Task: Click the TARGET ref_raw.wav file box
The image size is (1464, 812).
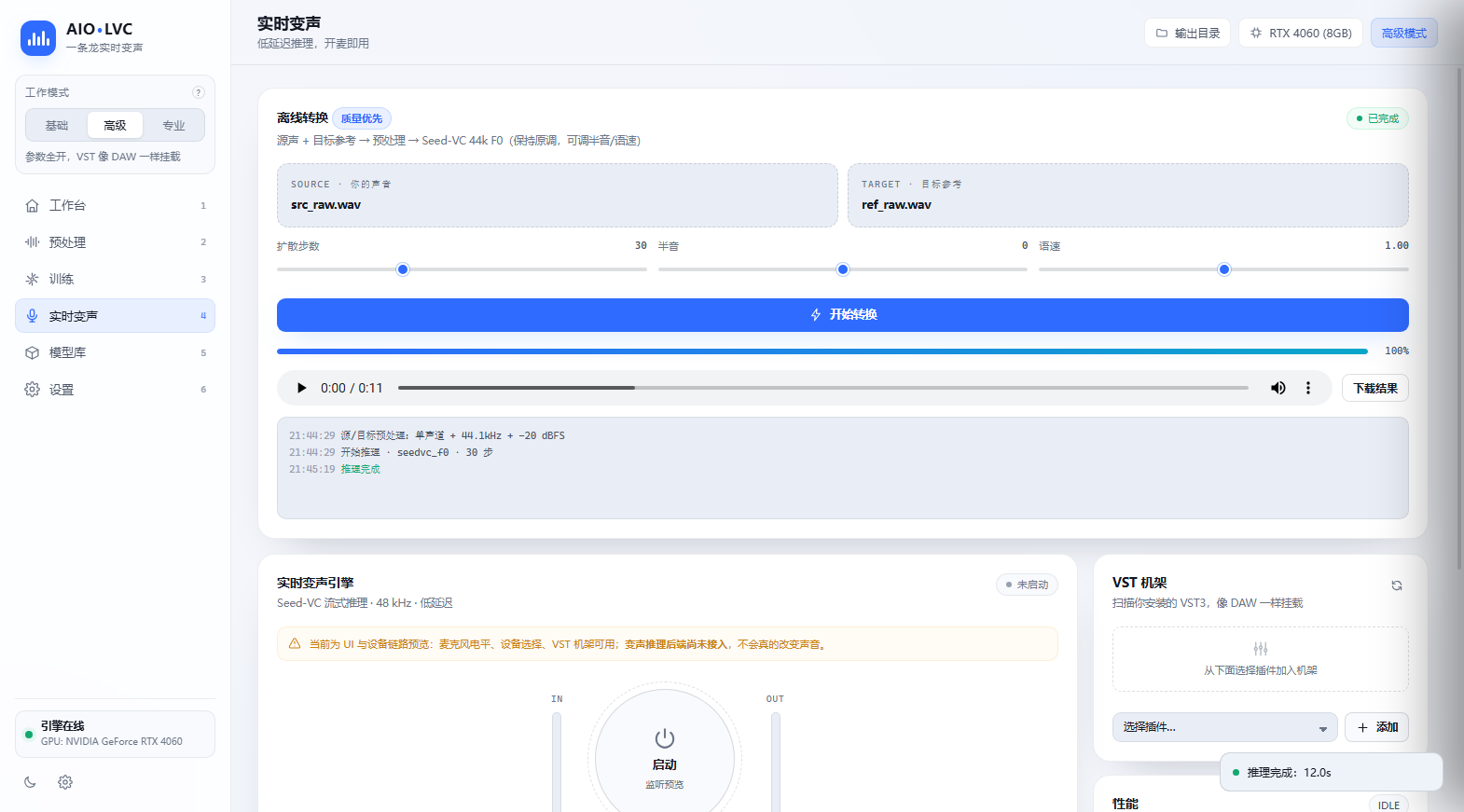Action: coord(1128,195)
